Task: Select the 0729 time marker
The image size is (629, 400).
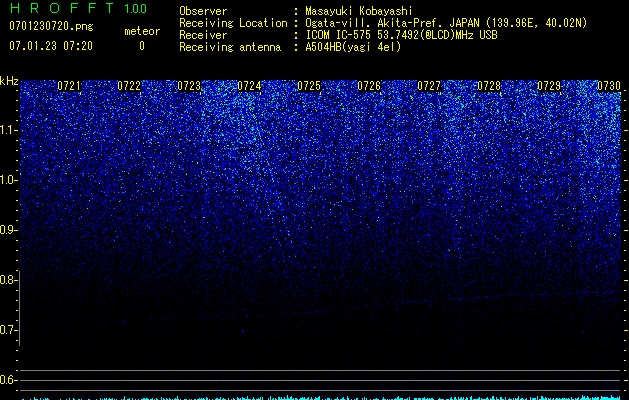Action: 548,86
